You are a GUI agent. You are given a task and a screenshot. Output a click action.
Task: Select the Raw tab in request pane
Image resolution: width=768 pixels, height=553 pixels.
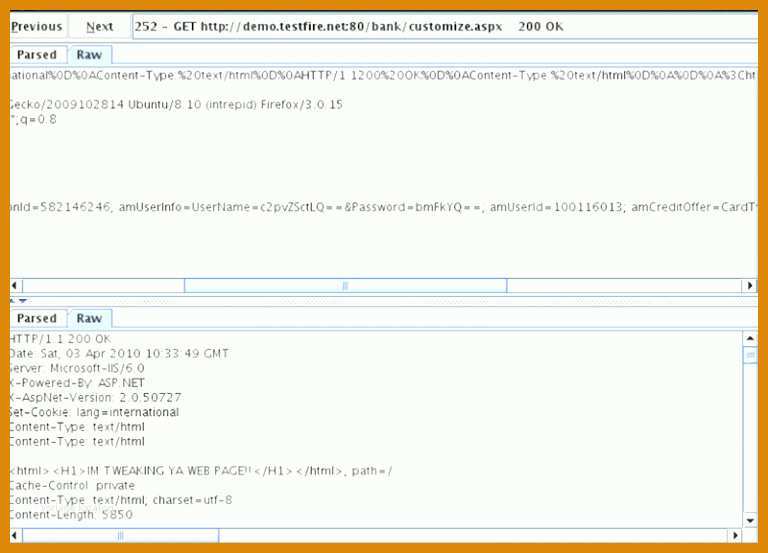(x=89, y=55)
